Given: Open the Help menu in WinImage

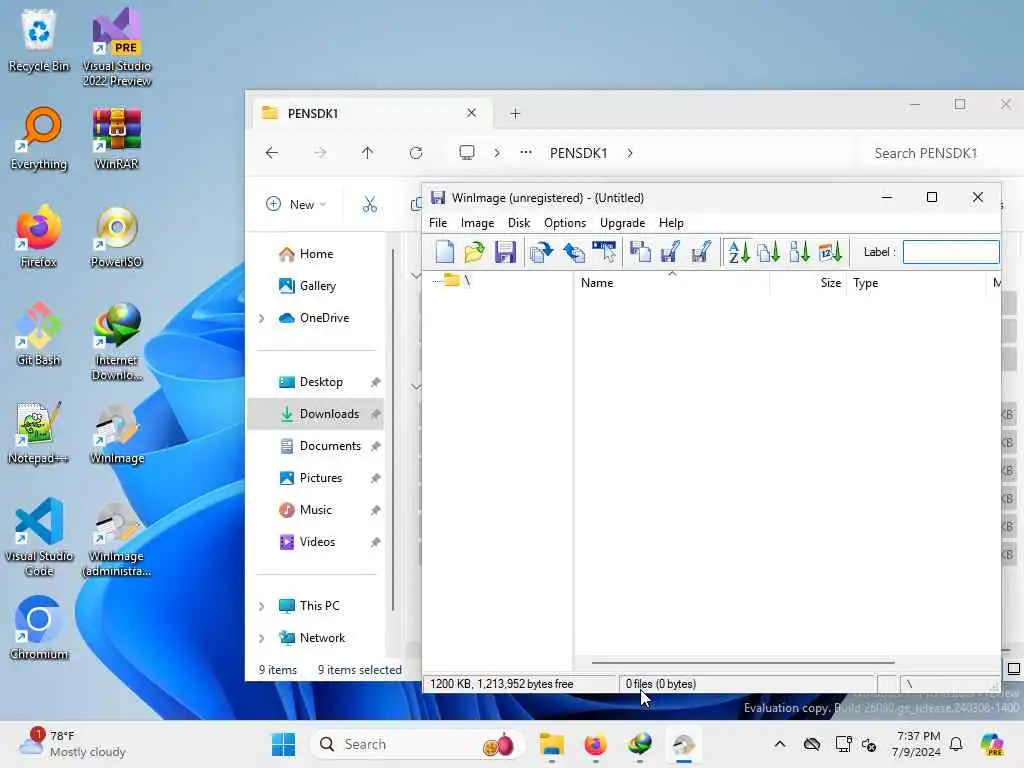Looking at the screenshot, I should (x=671, y=223).
